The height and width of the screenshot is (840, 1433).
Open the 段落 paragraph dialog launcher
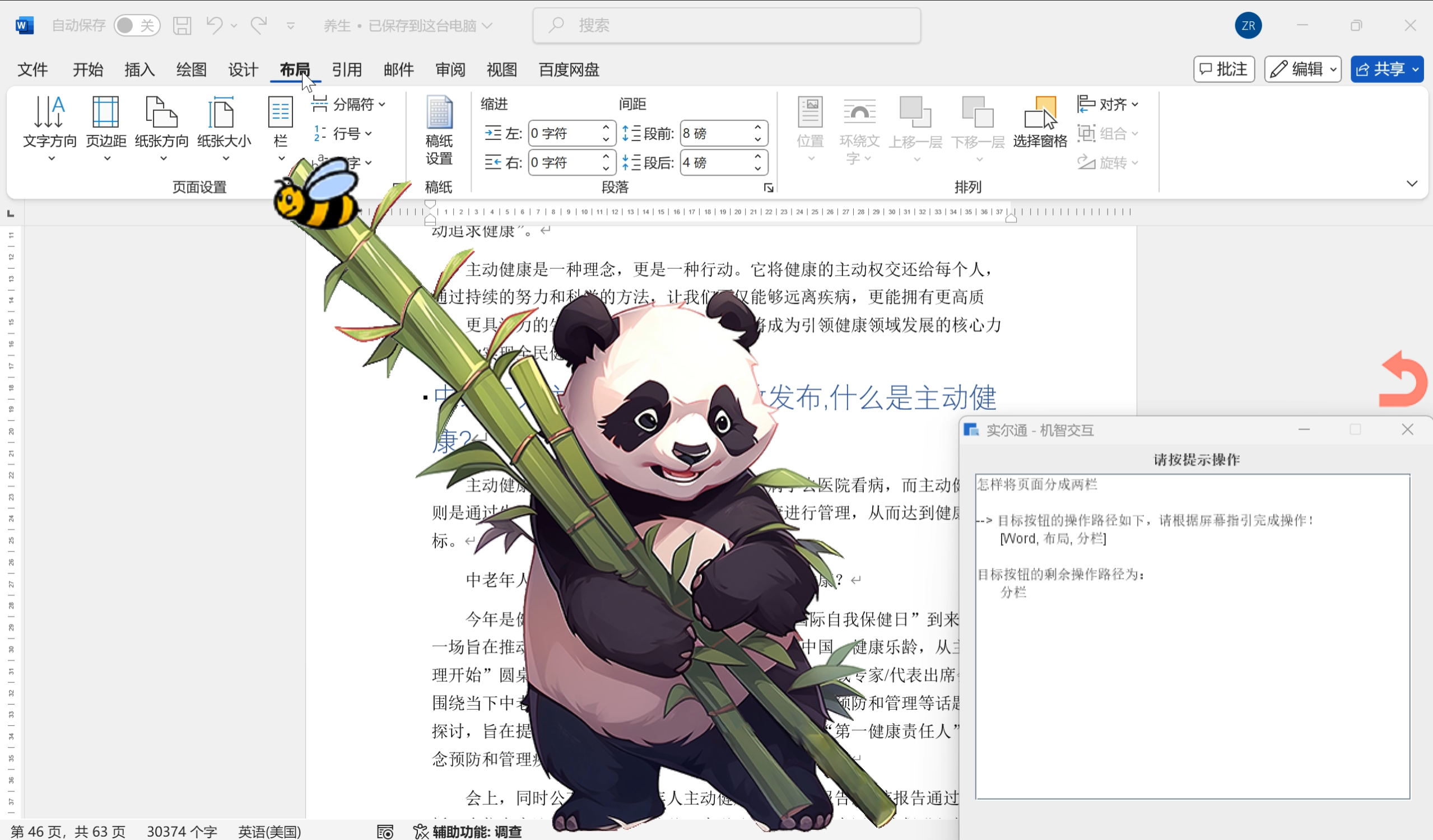coord(768,188)
